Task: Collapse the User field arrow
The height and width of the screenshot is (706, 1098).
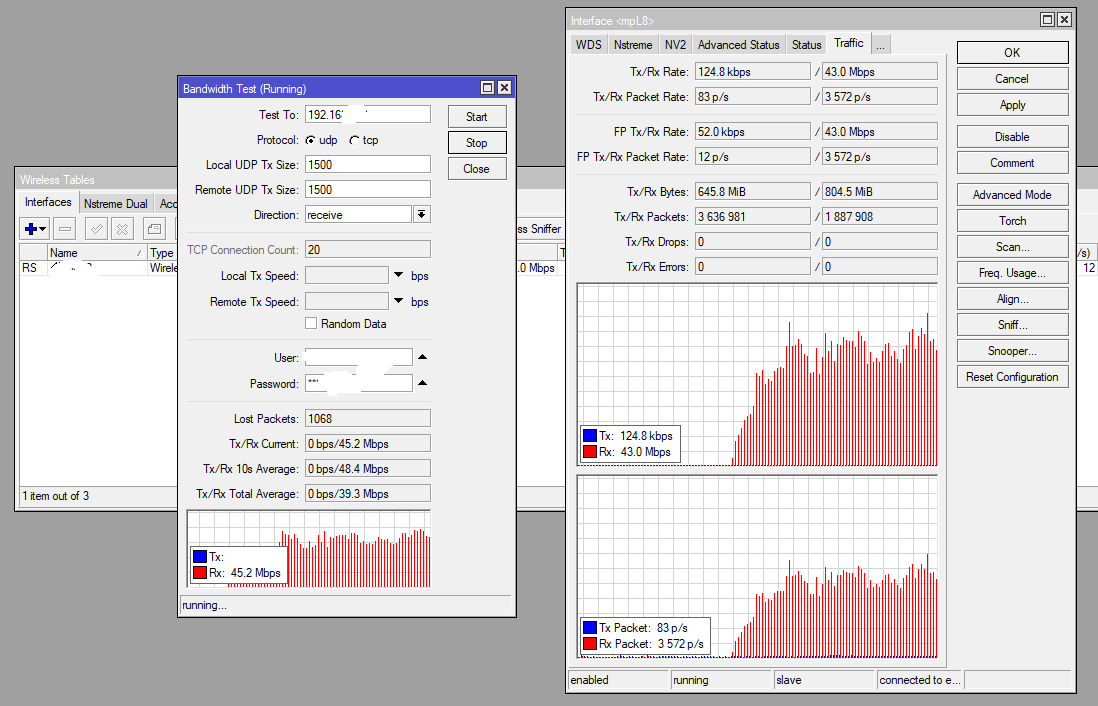Action: pos(422,357)
